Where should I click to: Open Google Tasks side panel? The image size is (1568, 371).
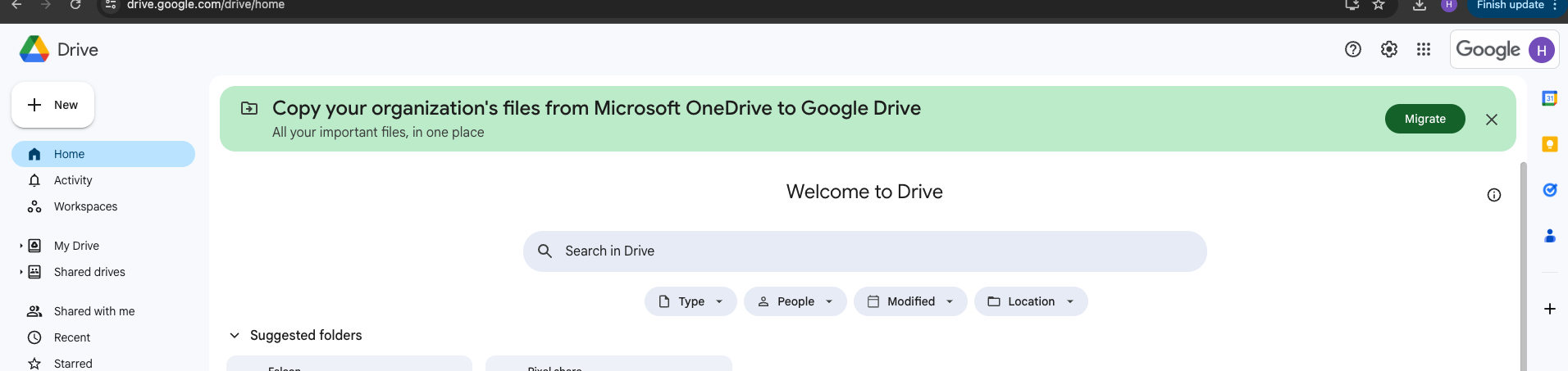[x=1550, y=190]
